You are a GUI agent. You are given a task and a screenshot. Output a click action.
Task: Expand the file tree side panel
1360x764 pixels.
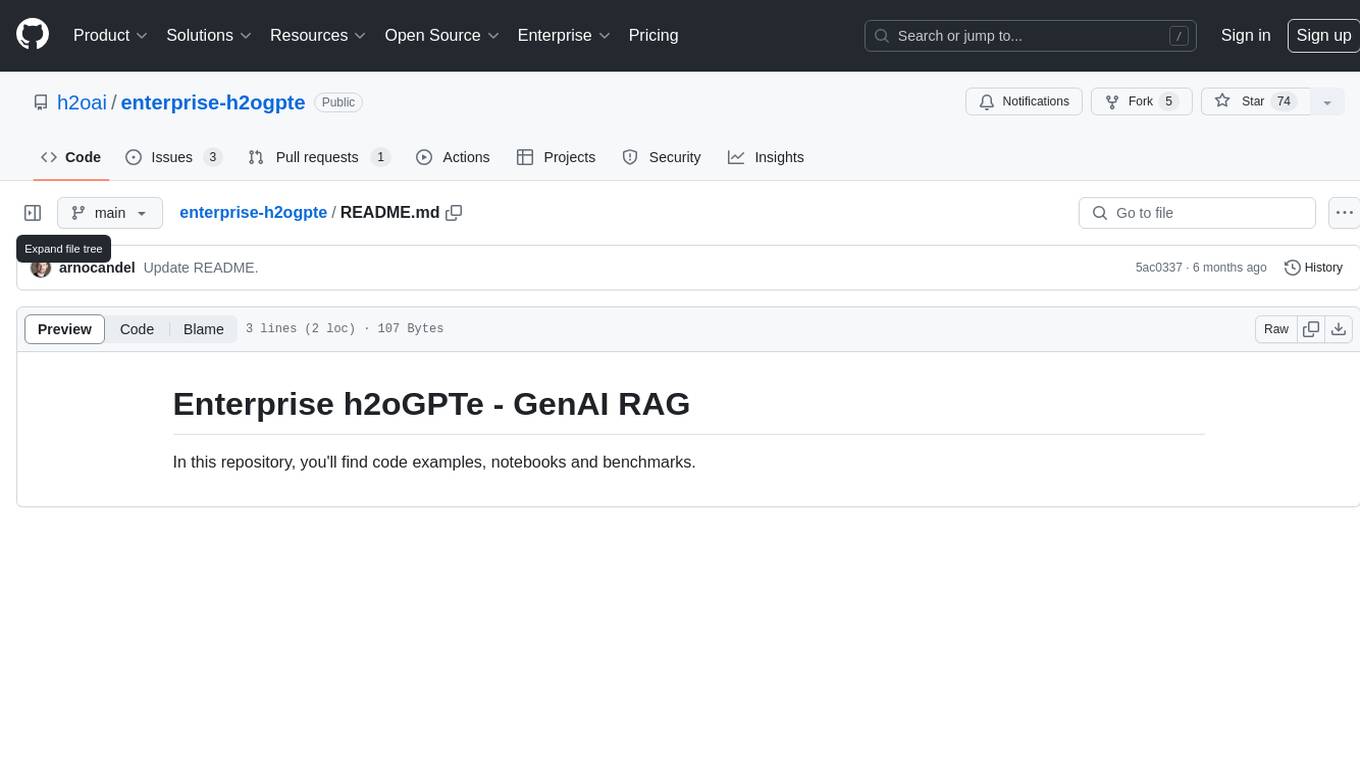click(x=33, y=213)
